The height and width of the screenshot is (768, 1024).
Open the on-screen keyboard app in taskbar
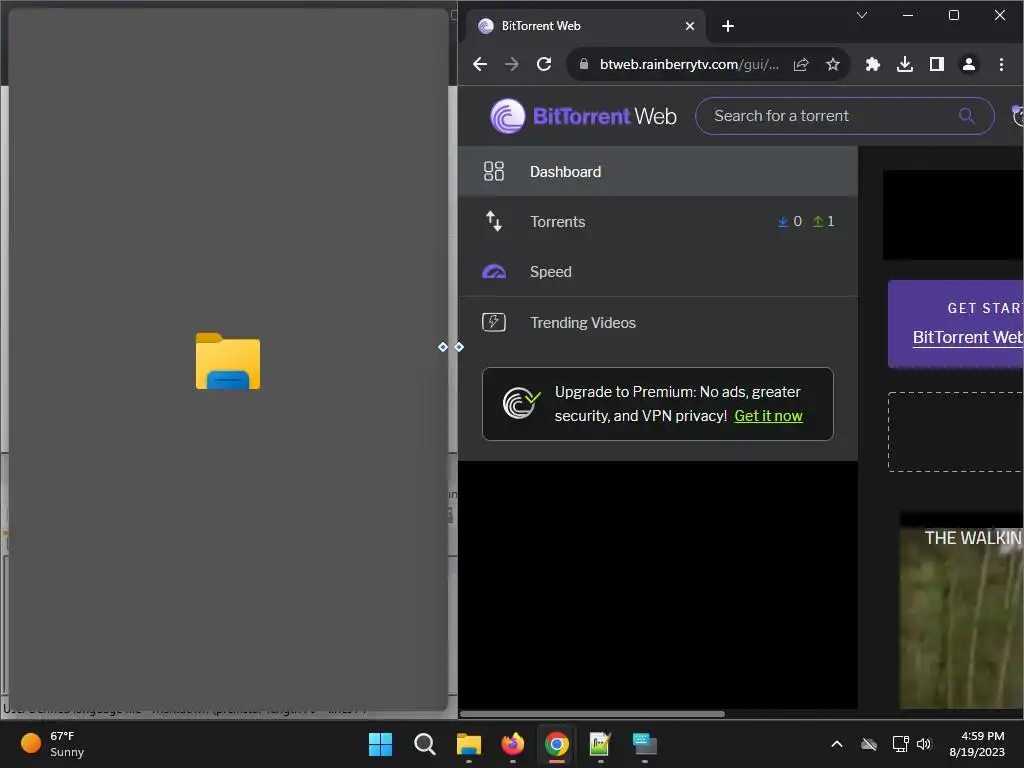[645, 744]
